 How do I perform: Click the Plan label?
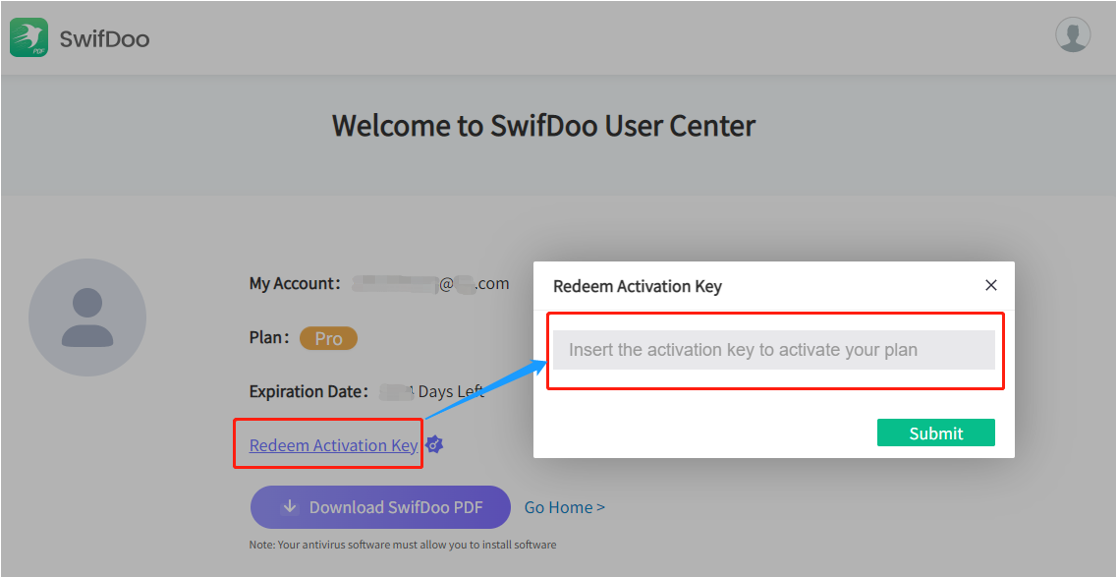click(x=269, y=337)
